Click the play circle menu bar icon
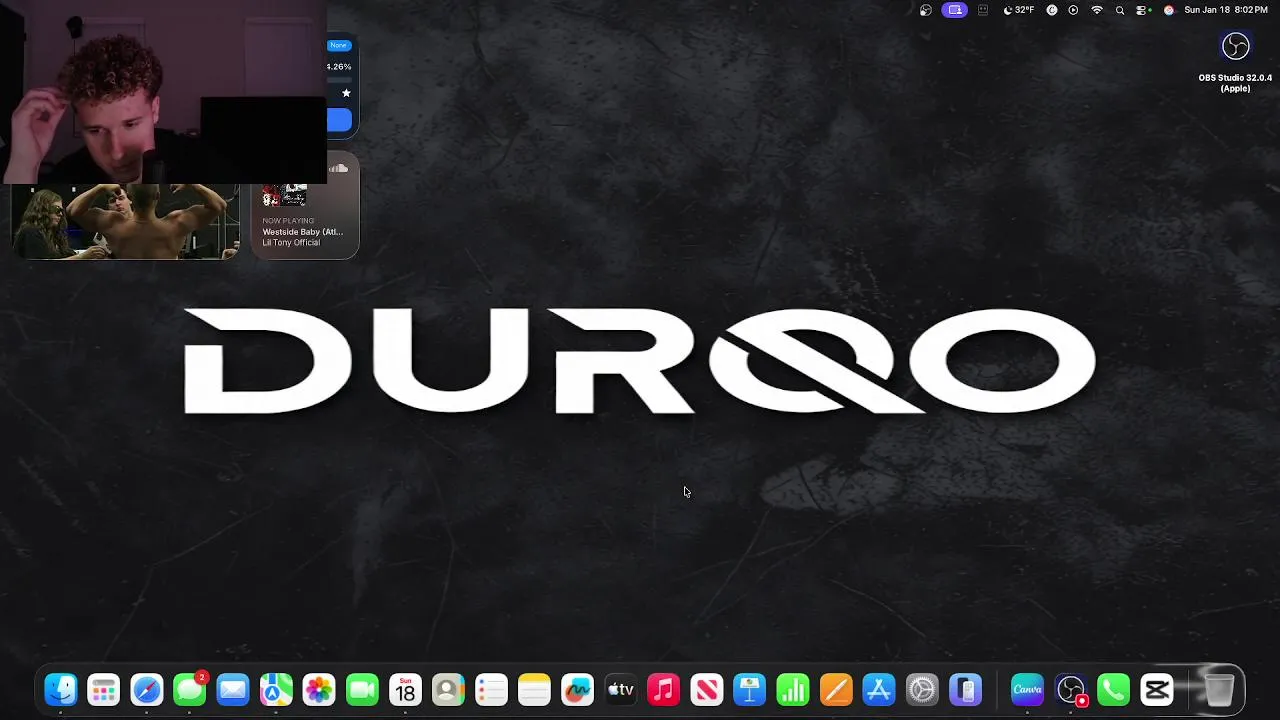Screen dimensions: 1280x720 point(1073,10)
